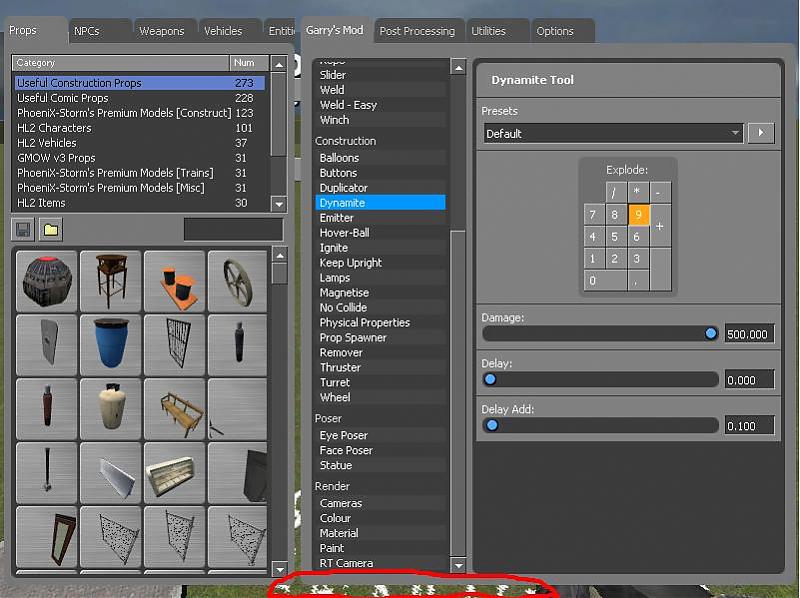Toggle the highlighted numpad 9 key
Viewport: 800px width, 598px height.
[639, 214]
